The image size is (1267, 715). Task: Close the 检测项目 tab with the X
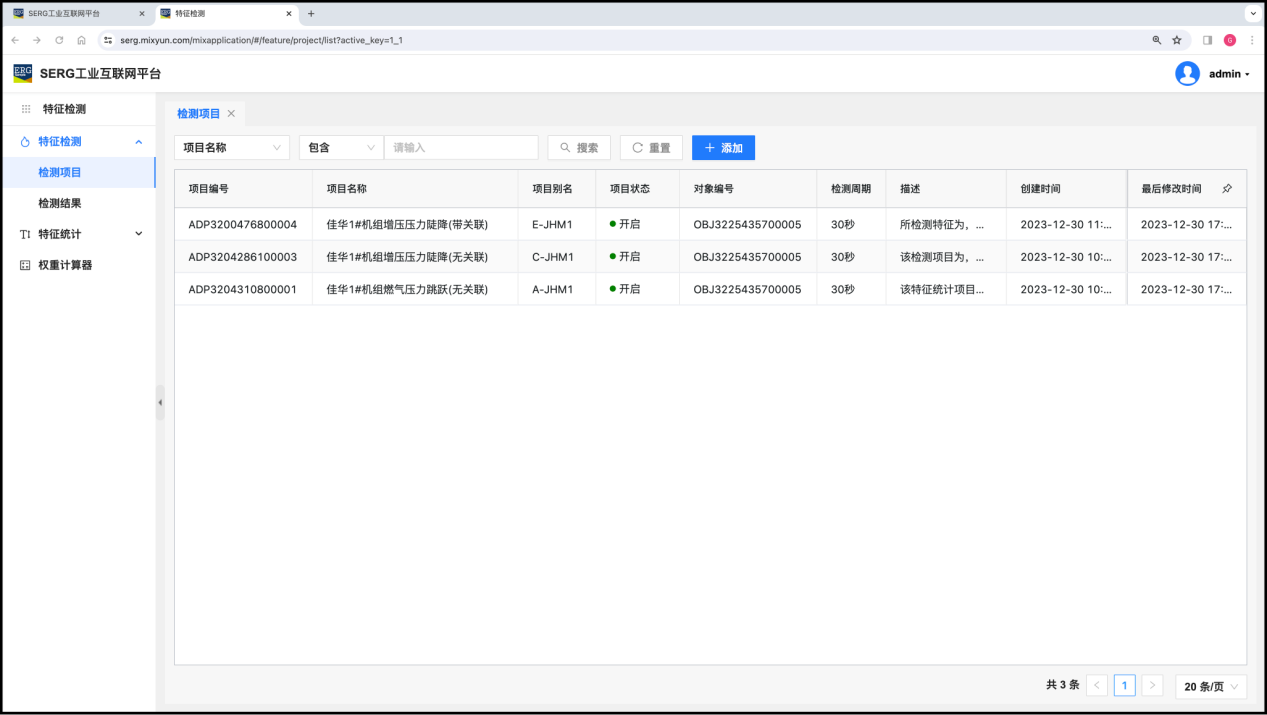point(231,114)
